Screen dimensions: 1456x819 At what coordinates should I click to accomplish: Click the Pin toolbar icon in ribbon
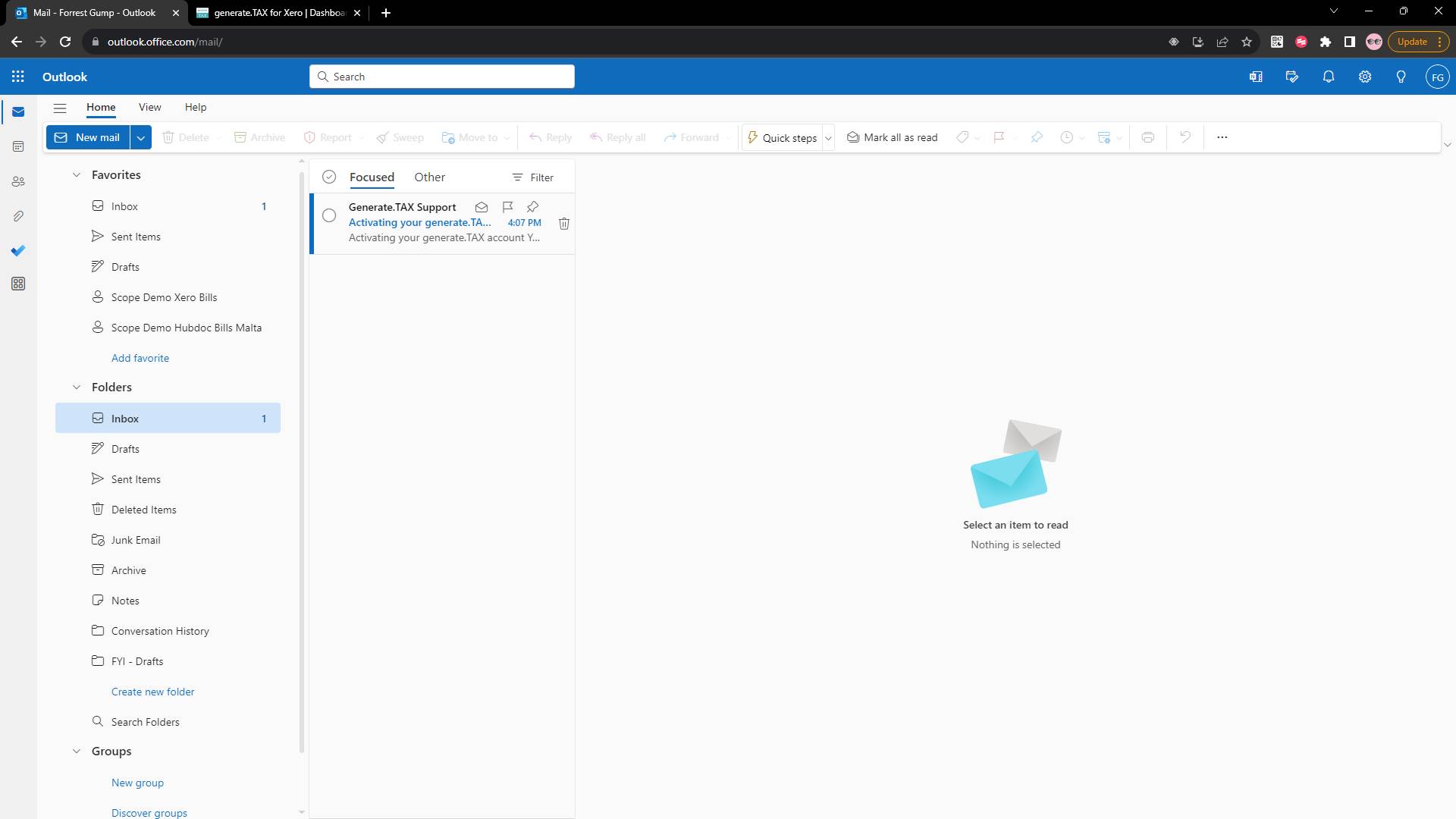point(1036,137)
